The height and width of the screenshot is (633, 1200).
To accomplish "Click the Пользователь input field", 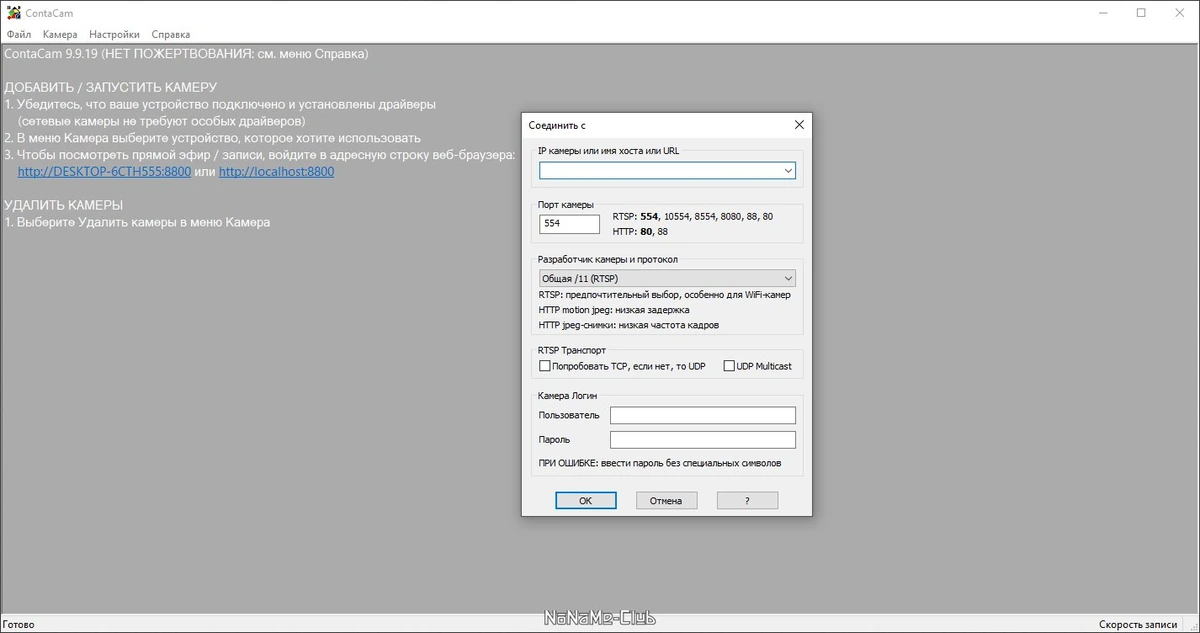I will (703, 415).
